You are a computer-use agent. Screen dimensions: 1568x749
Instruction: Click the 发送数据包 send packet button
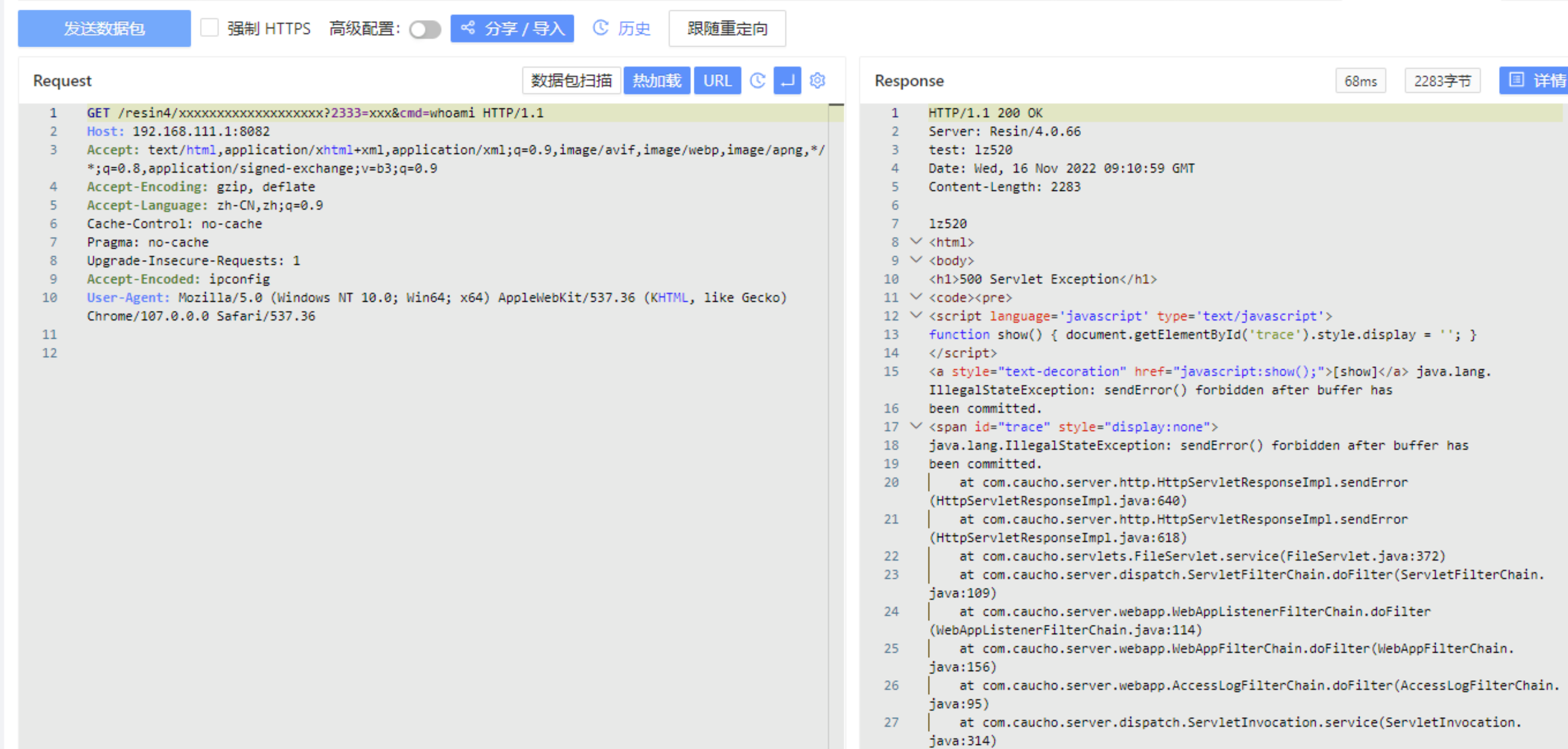pos(104,29)
